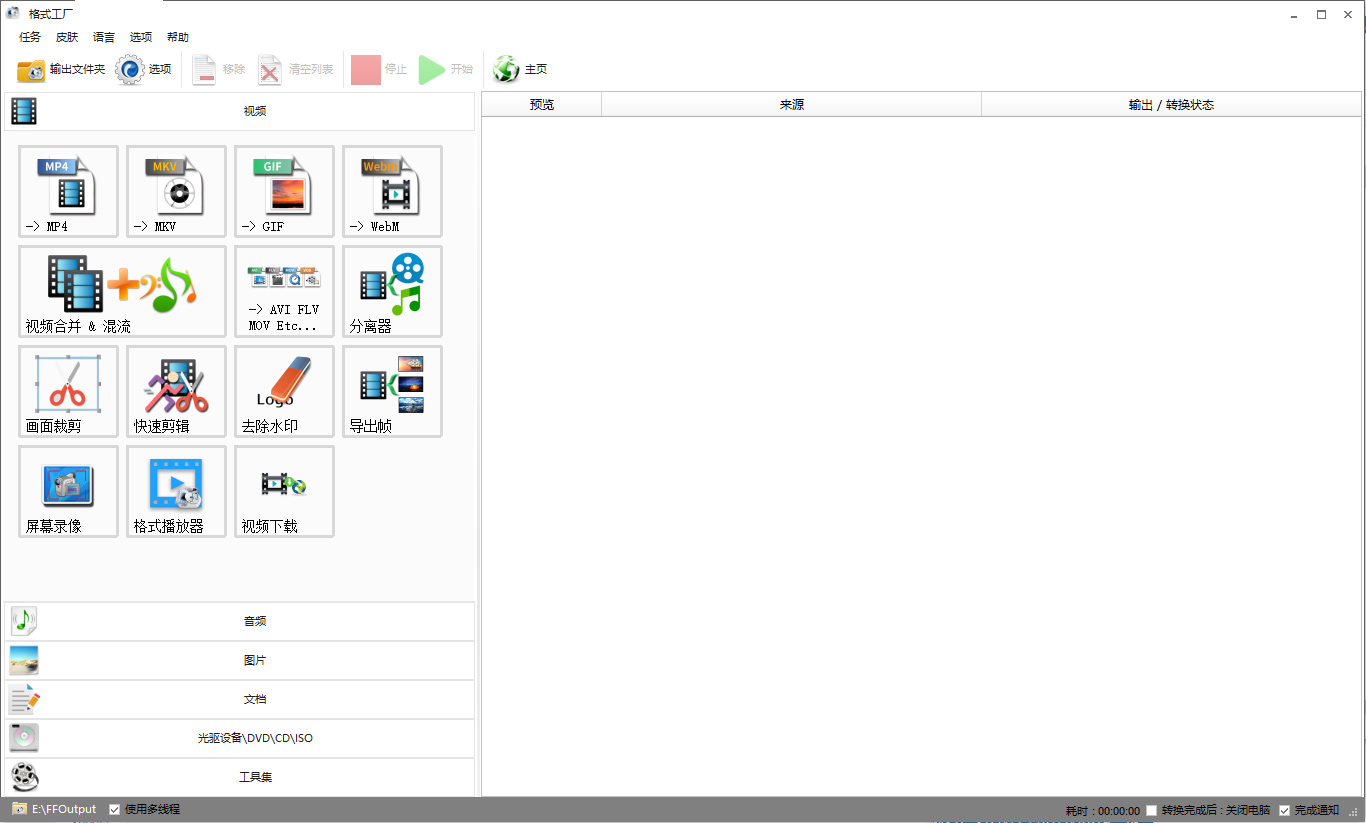The height and width of the screenshot is (823, 1366).
Task: Open 选项 from the toolbar
Action: point(144,70)
